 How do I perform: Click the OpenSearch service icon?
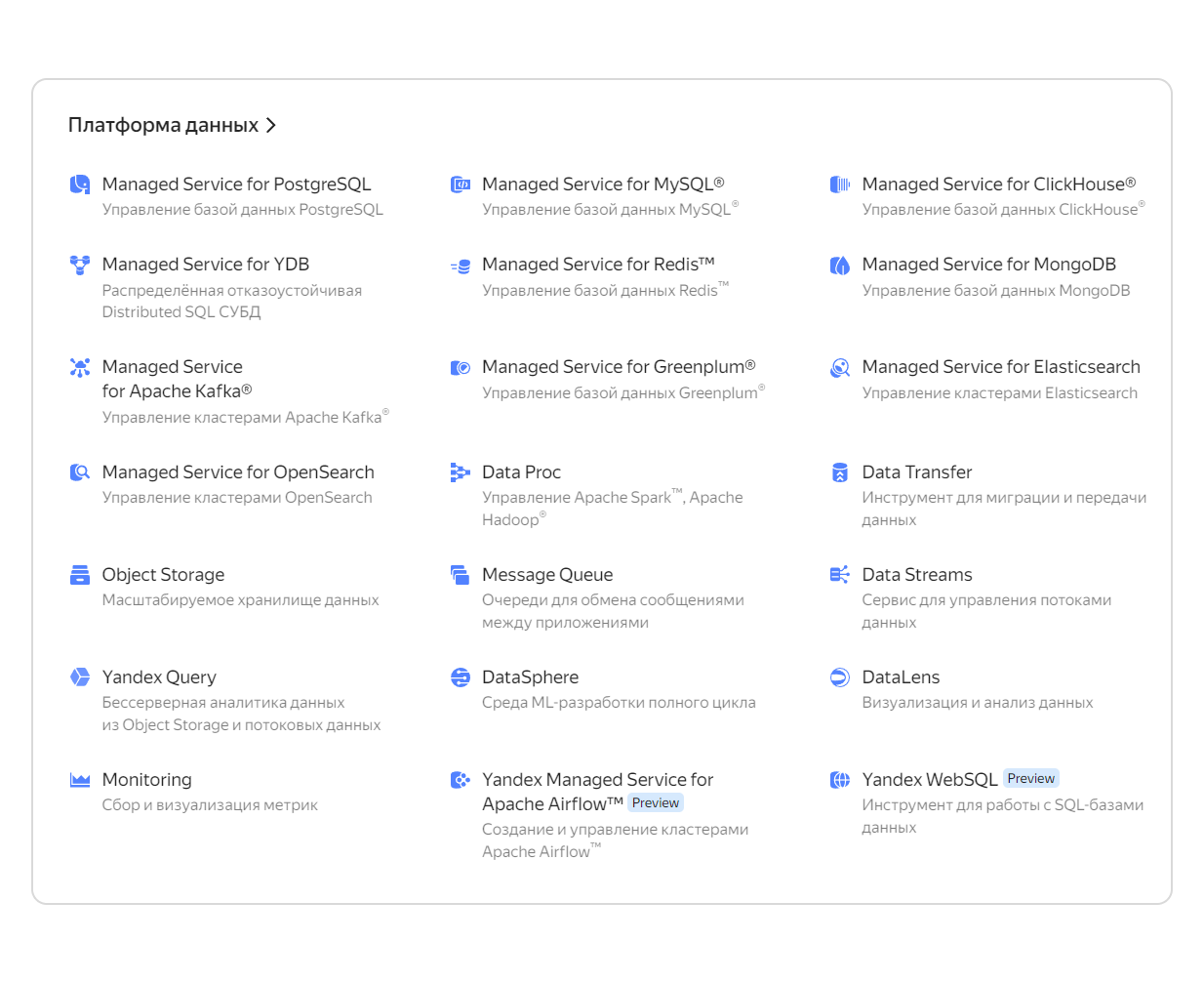[80, 472]
